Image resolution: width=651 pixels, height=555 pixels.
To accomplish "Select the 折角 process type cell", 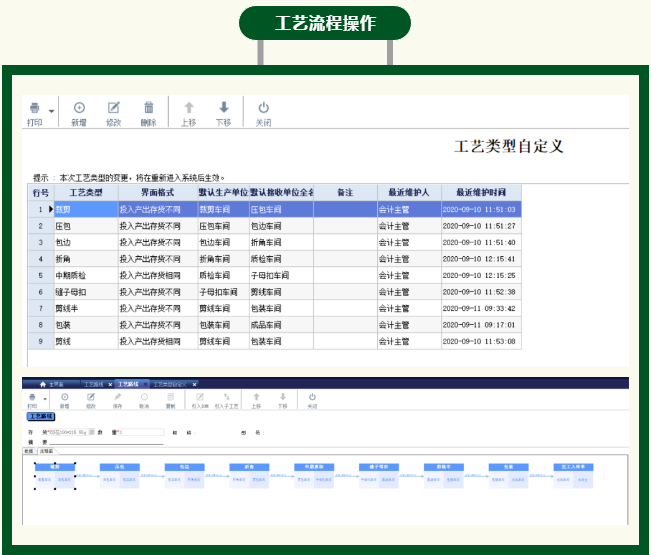I will click(86, 259).
